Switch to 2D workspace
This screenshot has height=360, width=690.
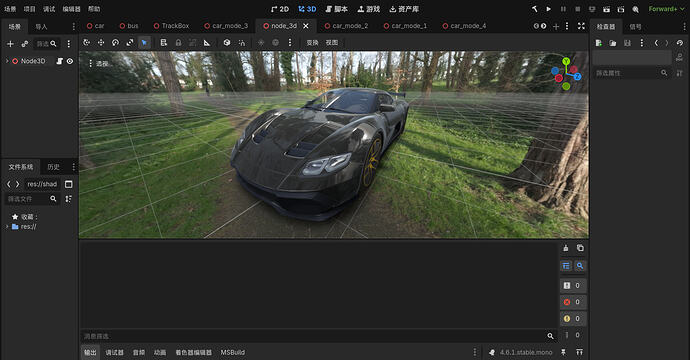279,9
